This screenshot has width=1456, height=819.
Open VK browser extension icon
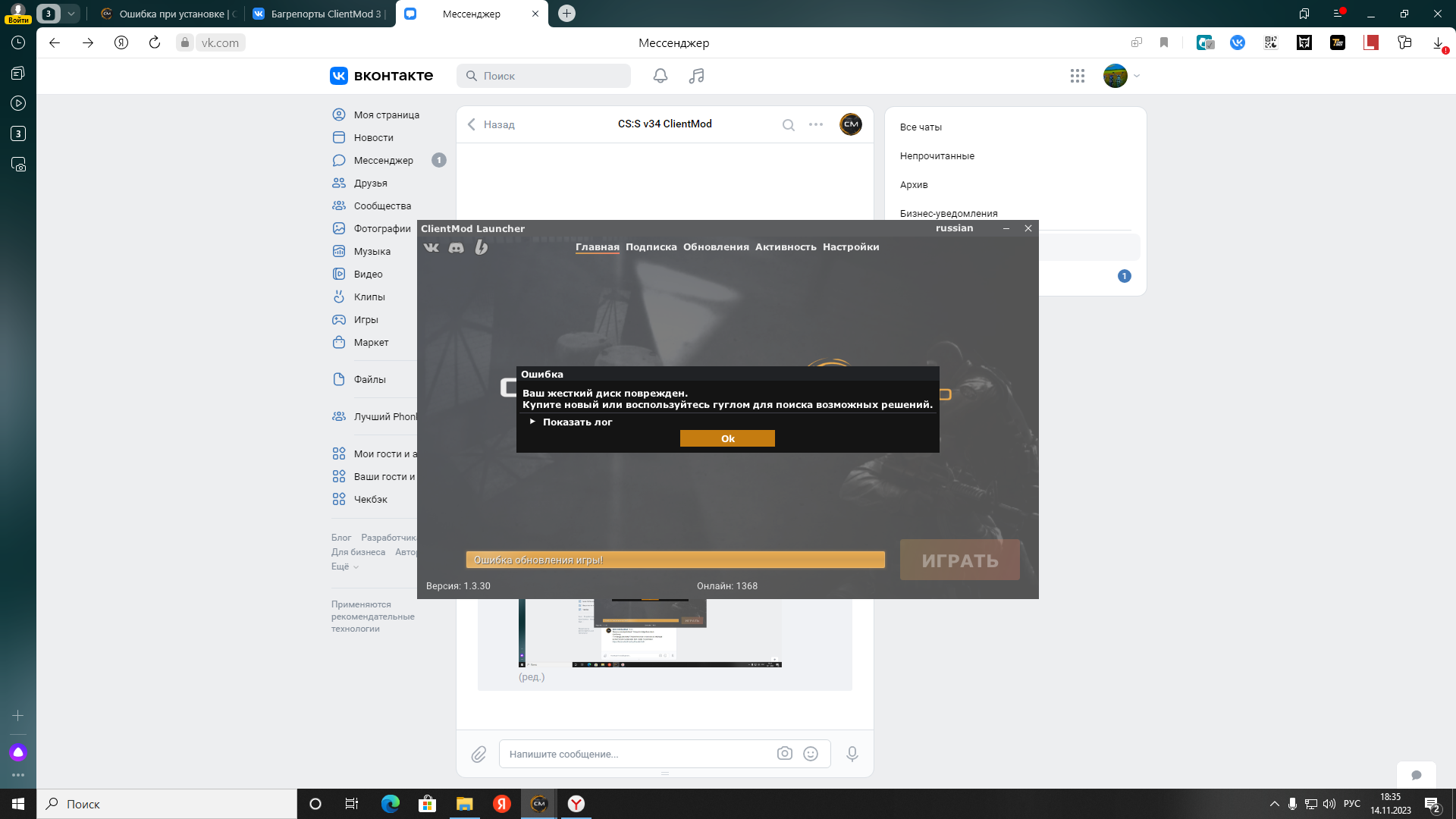tap(1238, 42)
